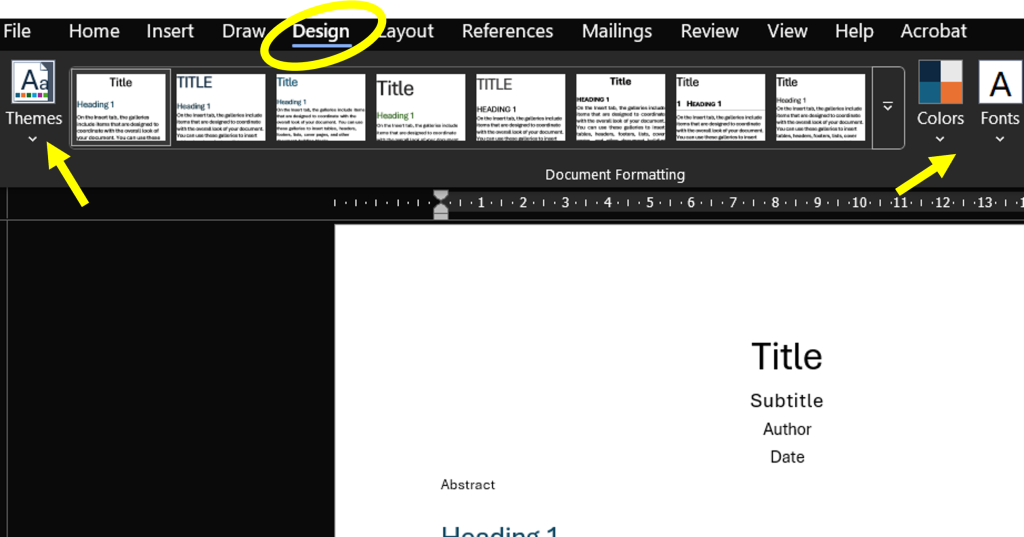Switch to the Insert tab
Viewport: 1024px width, 537px height.
point(170,31)
